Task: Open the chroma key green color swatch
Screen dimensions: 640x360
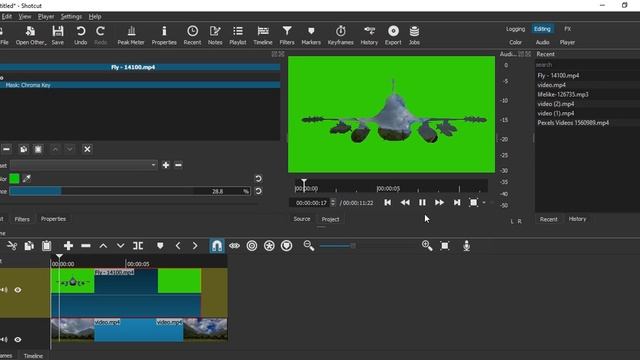Action: click(x=14, y=178)
